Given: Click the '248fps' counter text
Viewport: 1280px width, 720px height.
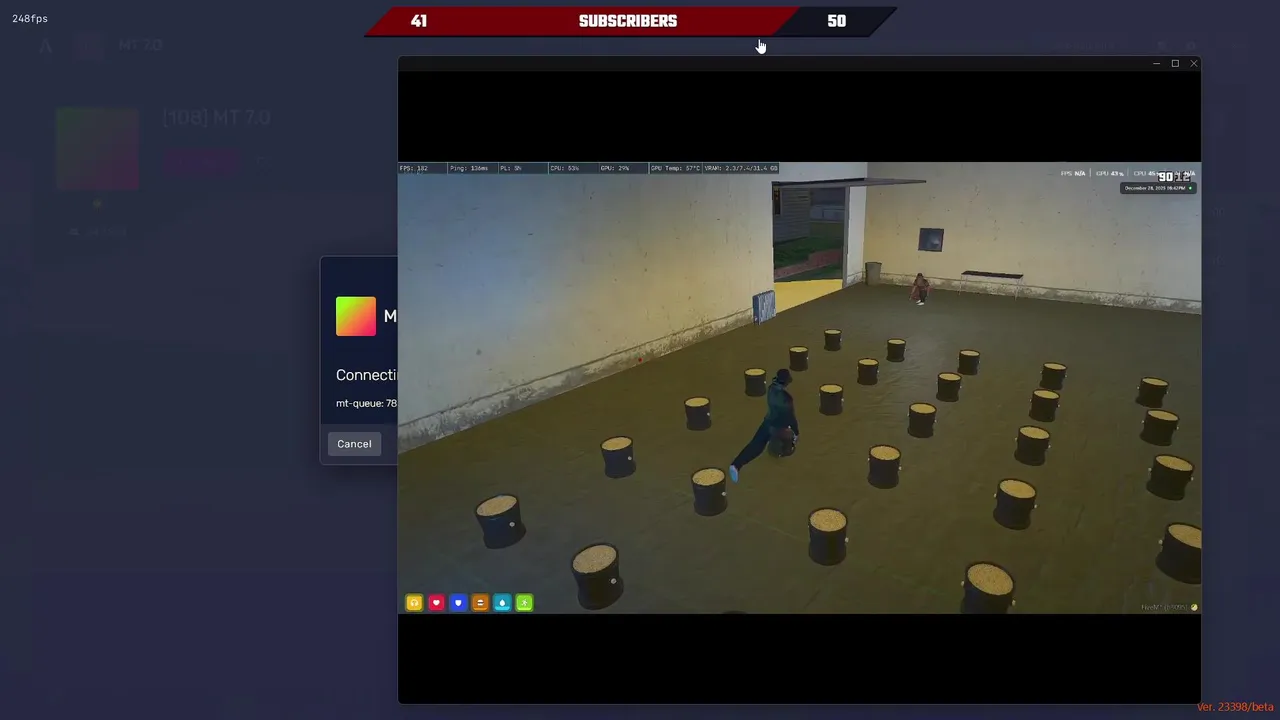Looking at the screenshot, I should (30, 18).
